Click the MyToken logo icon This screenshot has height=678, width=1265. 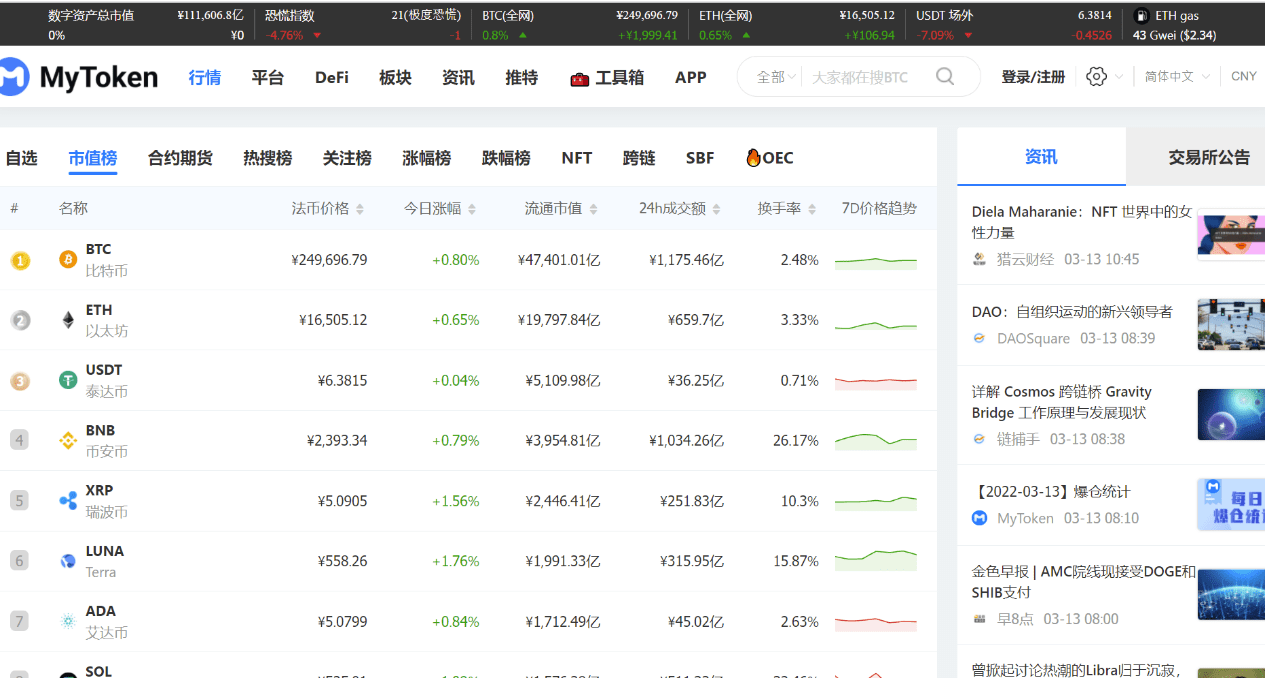click(x=18, y=76)
